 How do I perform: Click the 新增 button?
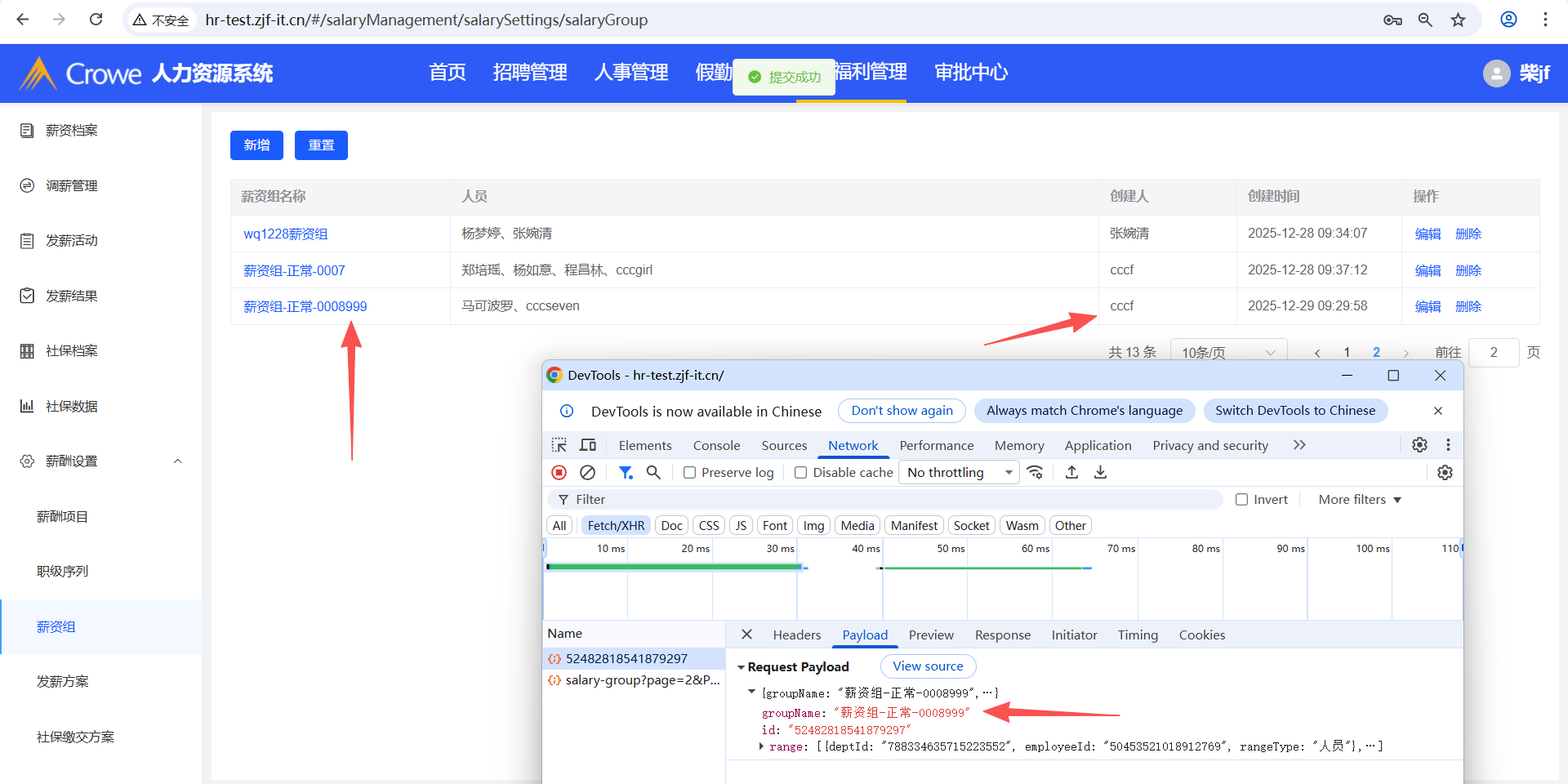point(256,145)
